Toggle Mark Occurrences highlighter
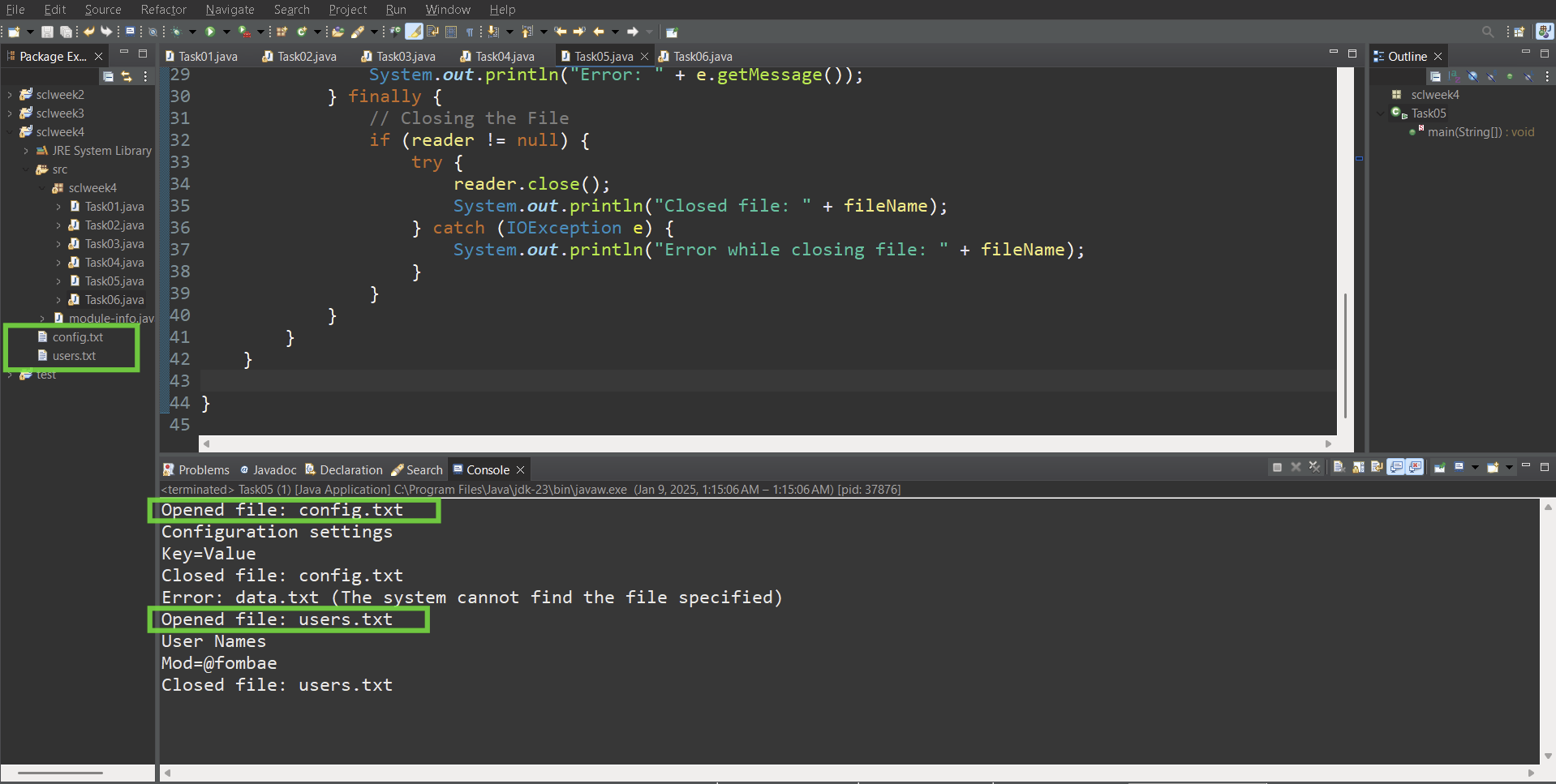1556x784 pixels. 414,32
